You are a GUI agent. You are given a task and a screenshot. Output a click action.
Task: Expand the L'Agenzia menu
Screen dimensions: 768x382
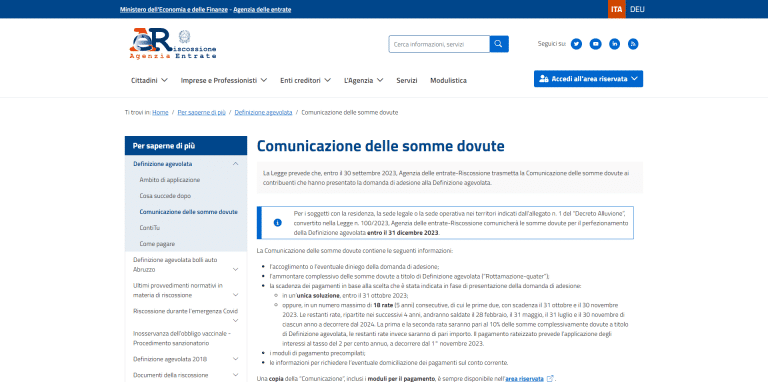[x=363, y=80]
